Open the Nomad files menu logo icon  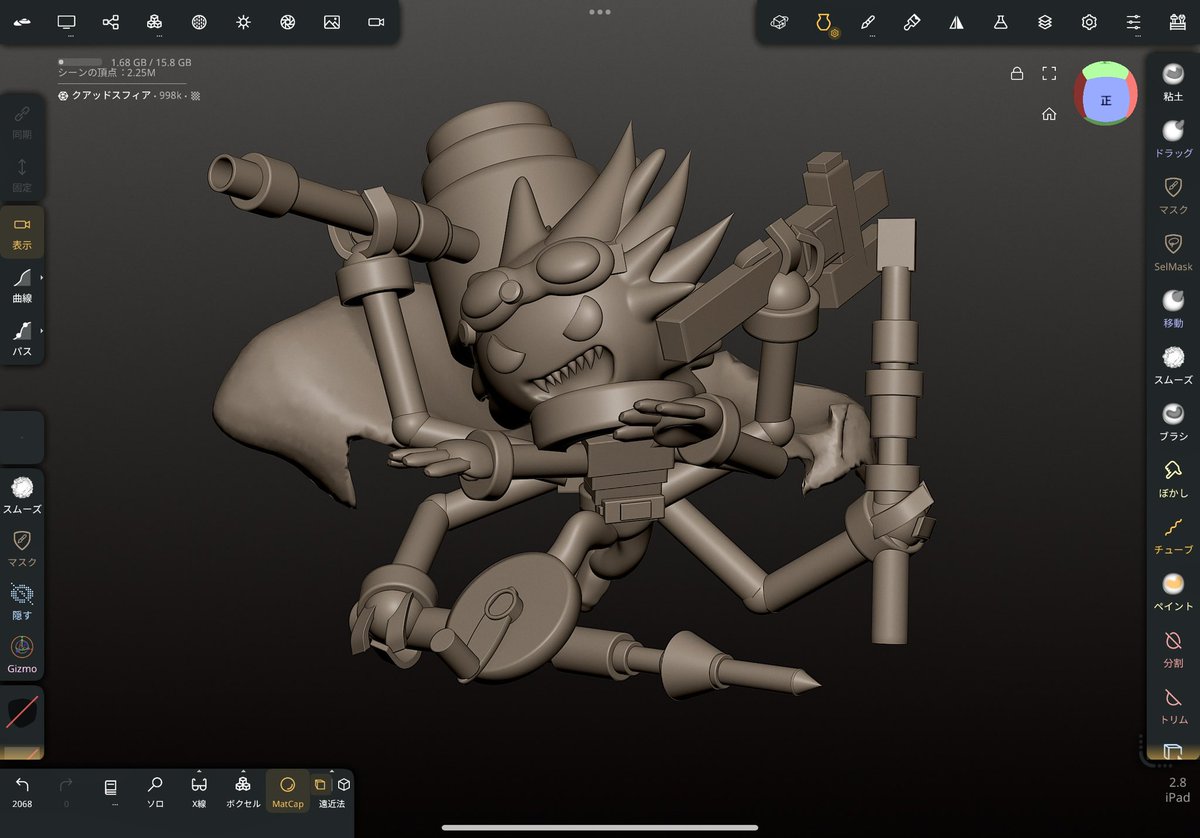pyautogui.click(x=22, y=22)
